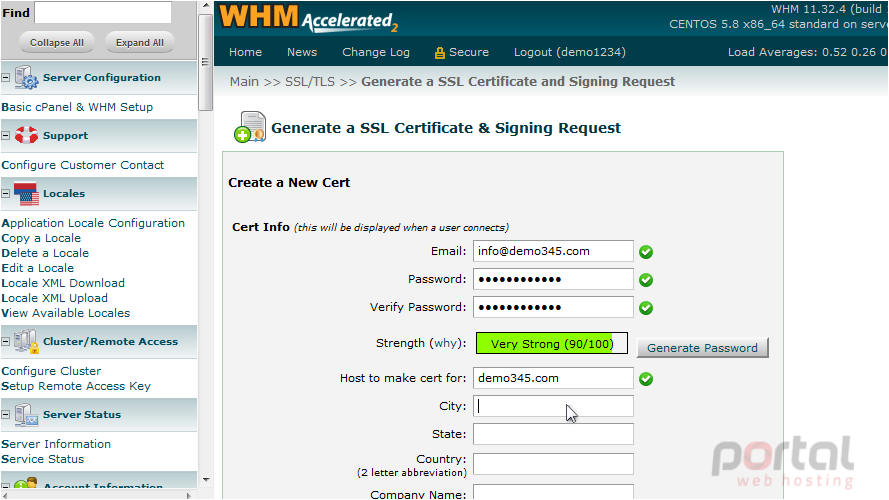
Task: Collapse the Server Status section
Action: click(x=6, y=415)
